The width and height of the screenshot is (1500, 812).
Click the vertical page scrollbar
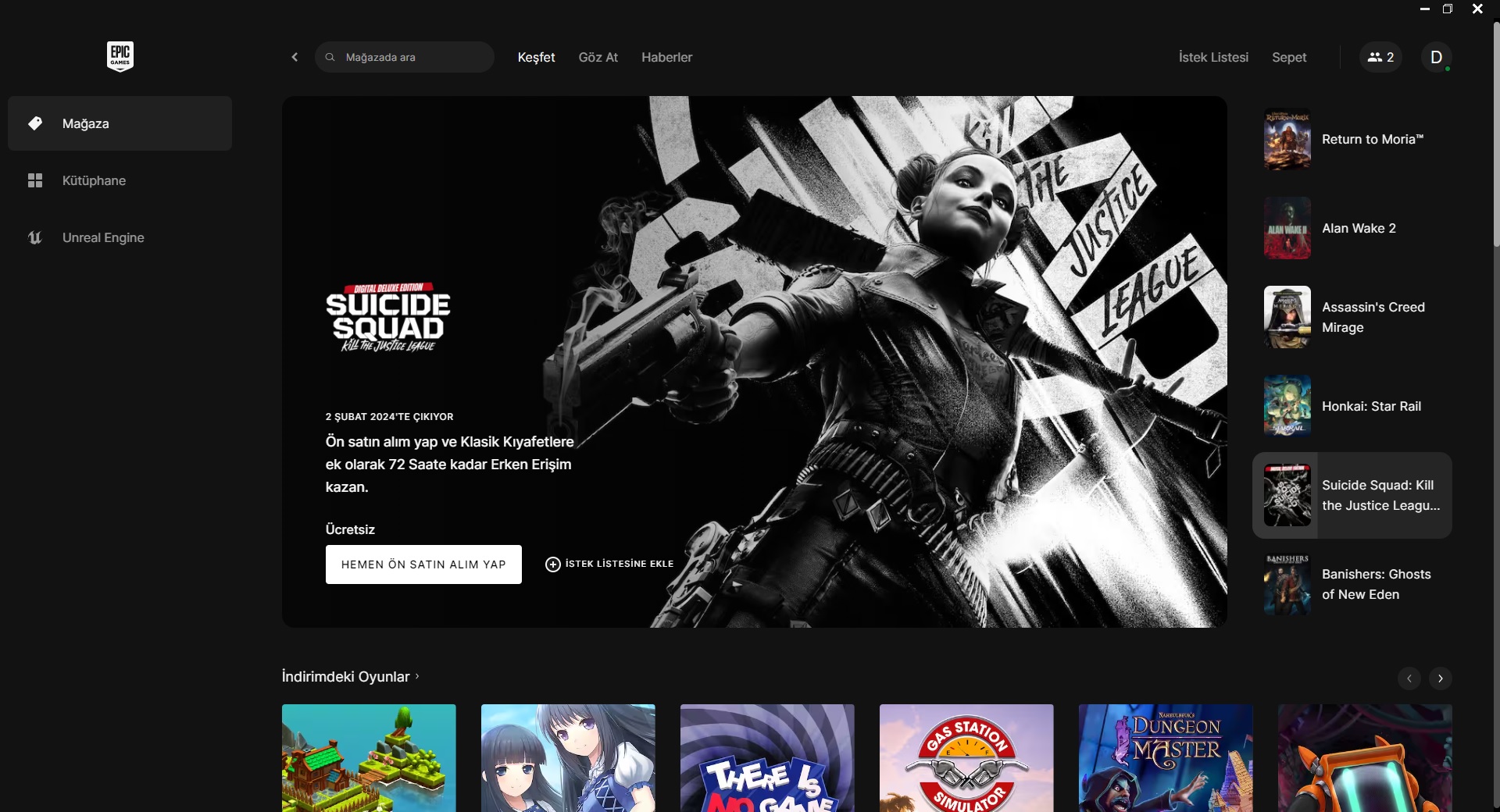pos(1496,133)
